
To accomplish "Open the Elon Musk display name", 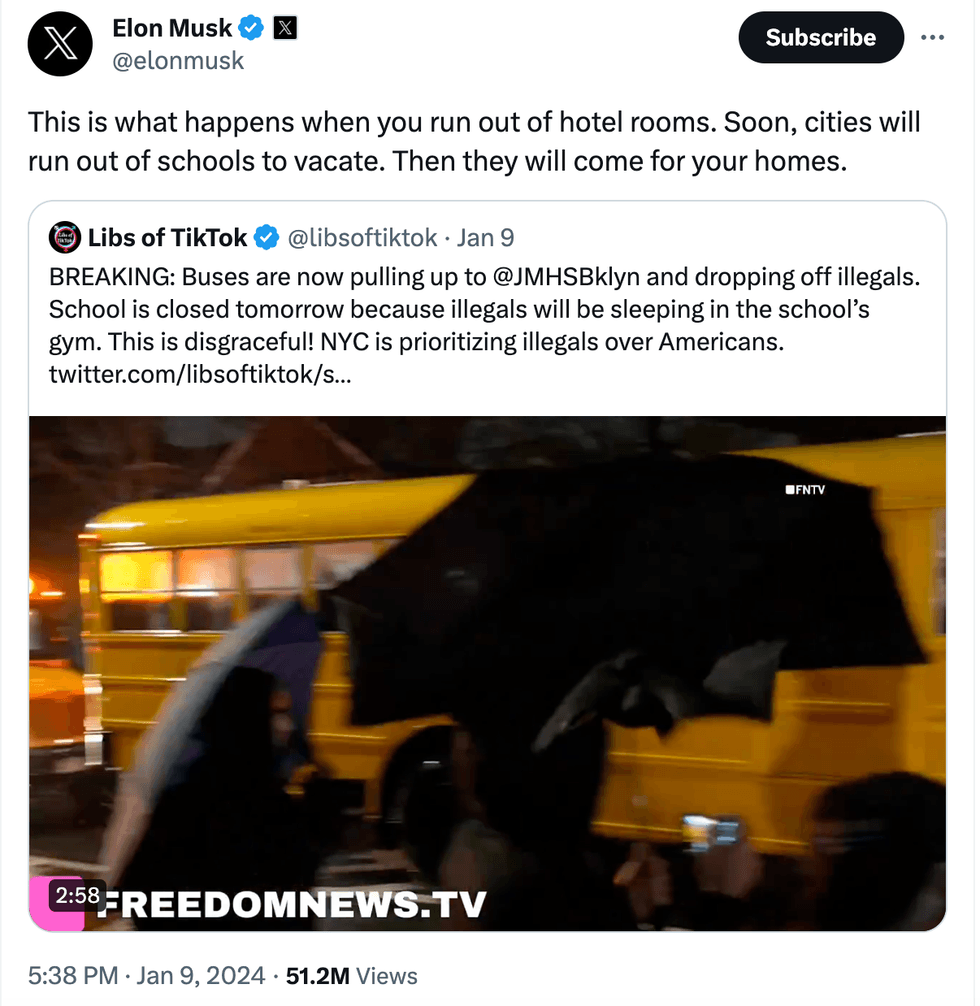I will point(172,28).
